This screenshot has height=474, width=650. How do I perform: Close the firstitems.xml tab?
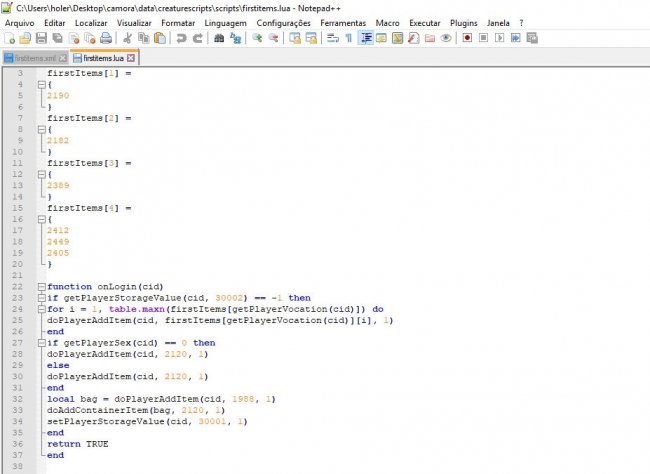tap(63, 58)
